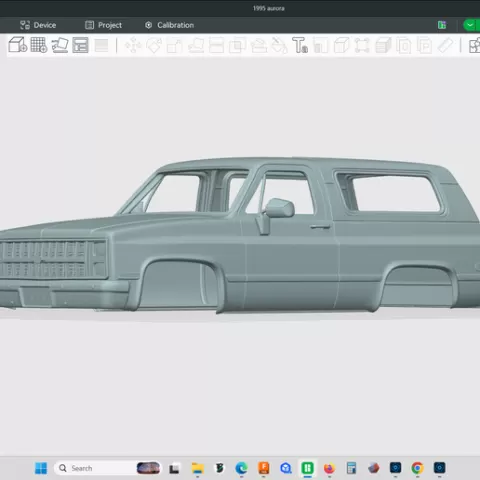The height and width of the screenshot is (480, 480).
Task: Select the Text shape tool
Action: 300,45
